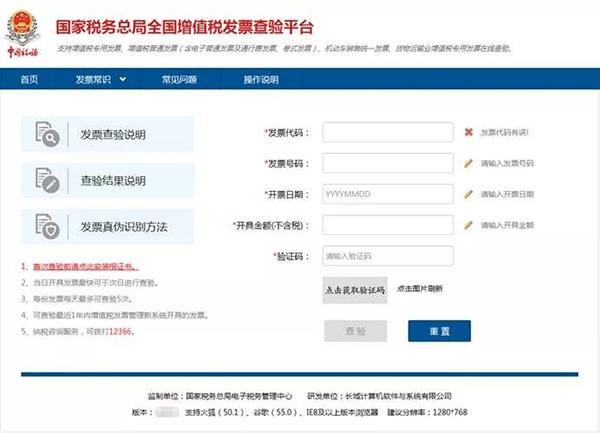Click the blue 重置 button
Viewport: 600px width, 433px height.
coord(439,331)
